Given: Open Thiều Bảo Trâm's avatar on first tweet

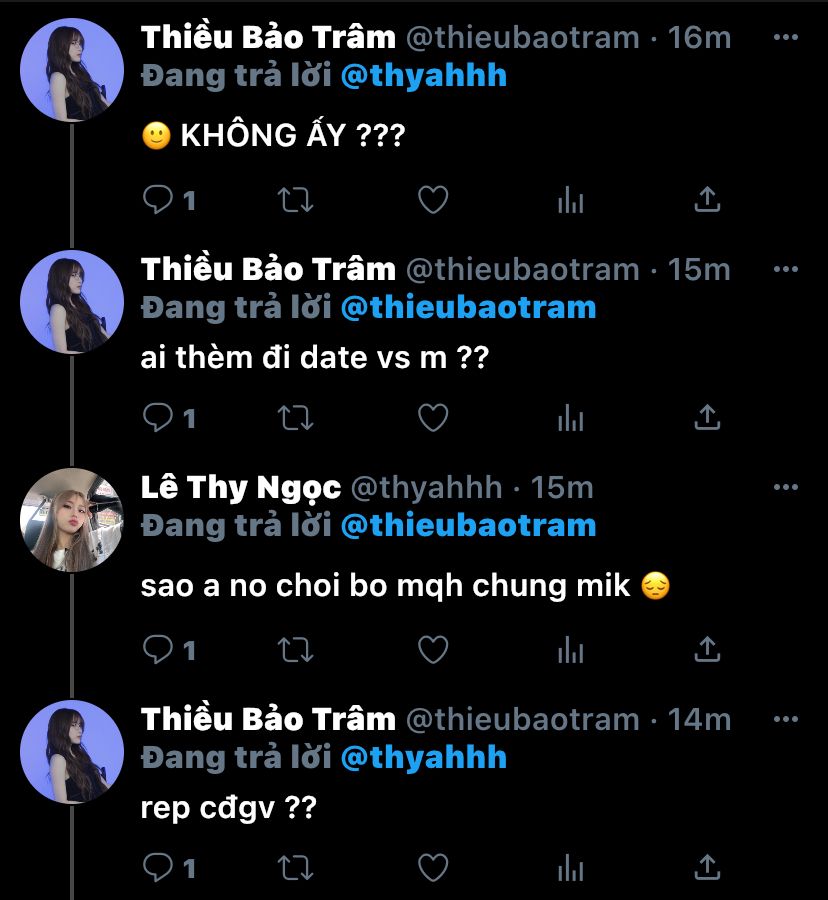Looking at the screenshot, I should (x=71, y=69).
